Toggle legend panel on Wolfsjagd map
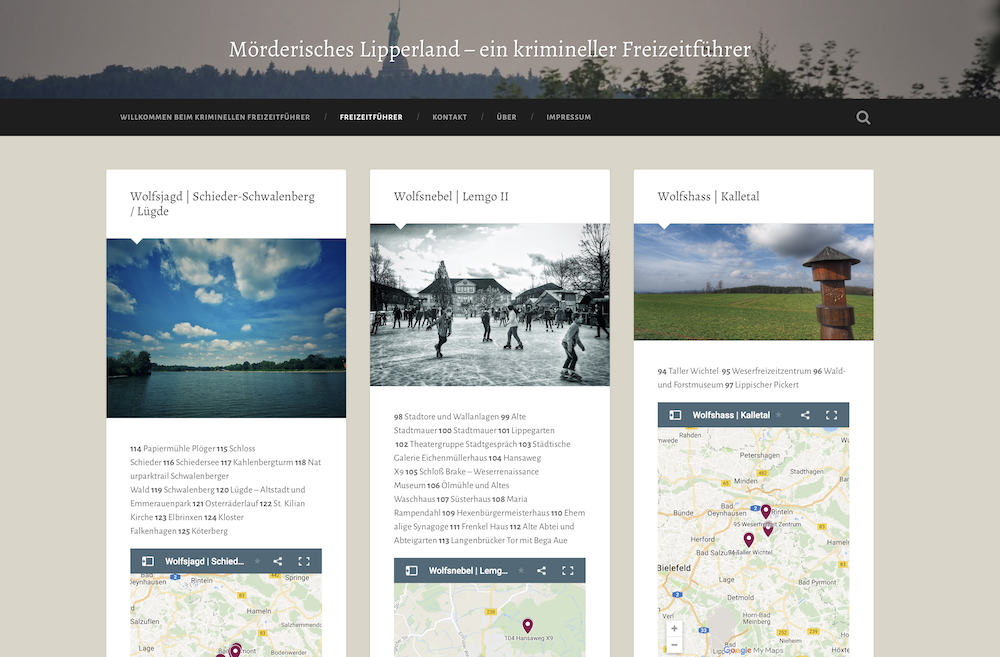 click(x=147, y=561)
